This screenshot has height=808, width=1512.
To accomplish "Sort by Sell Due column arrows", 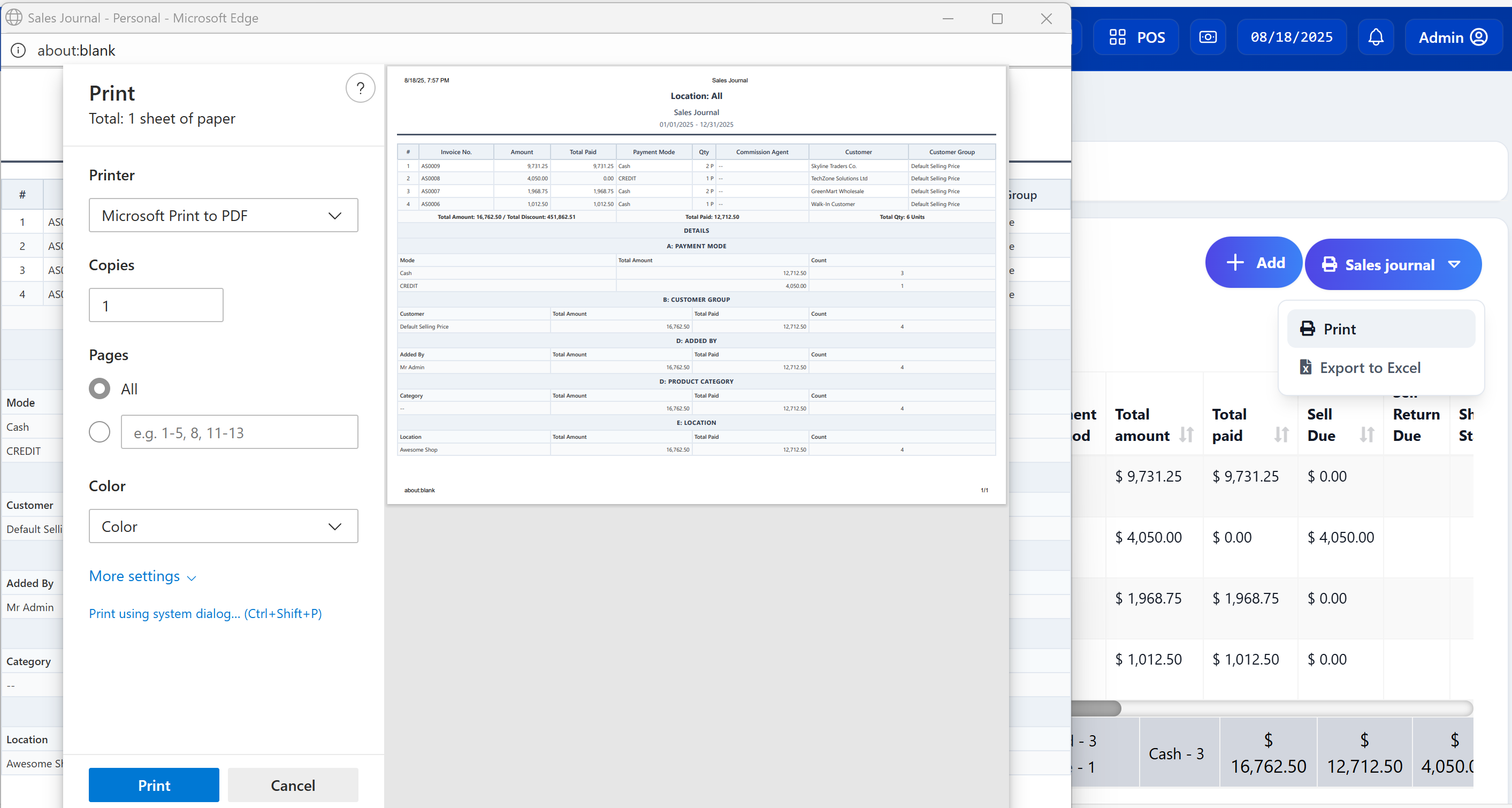I will [x=1367, y=435].
